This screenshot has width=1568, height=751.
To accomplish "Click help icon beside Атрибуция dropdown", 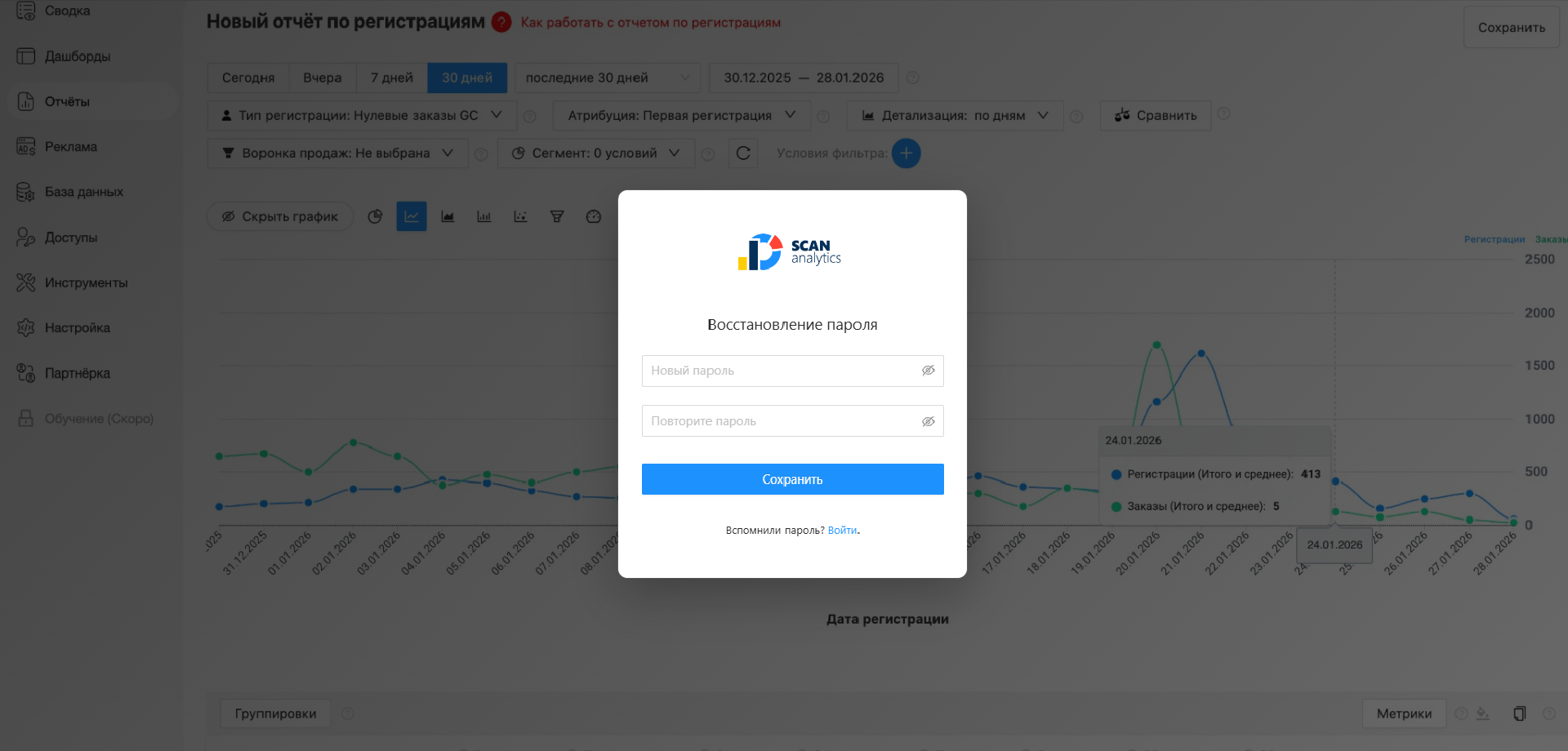I will tap(823, 117).
